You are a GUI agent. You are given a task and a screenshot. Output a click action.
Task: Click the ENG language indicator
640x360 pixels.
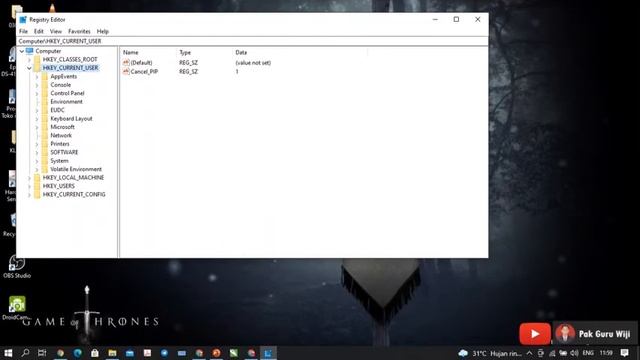[x=588, y=353]
